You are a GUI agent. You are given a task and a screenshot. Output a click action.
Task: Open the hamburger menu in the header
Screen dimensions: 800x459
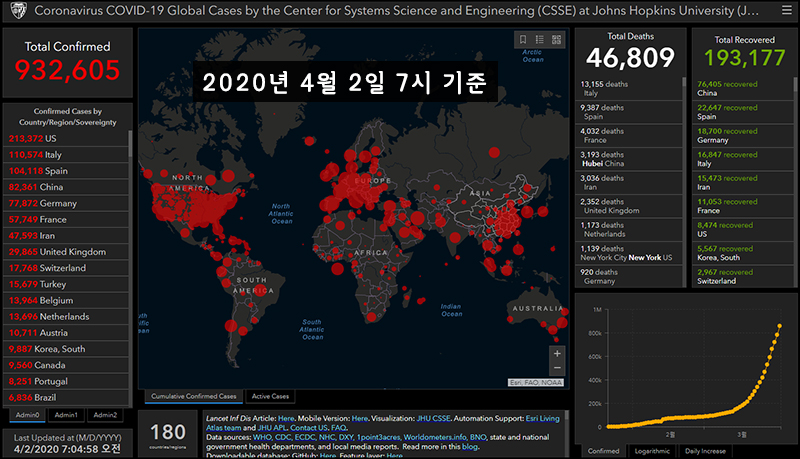(787, 10)
